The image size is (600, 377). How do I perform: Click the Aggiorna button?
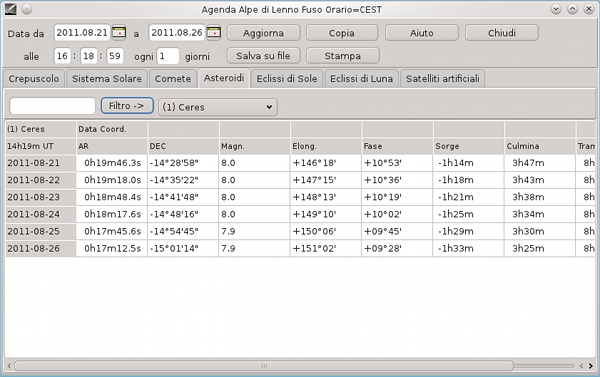pyautogui.click(x=263, y=33)
